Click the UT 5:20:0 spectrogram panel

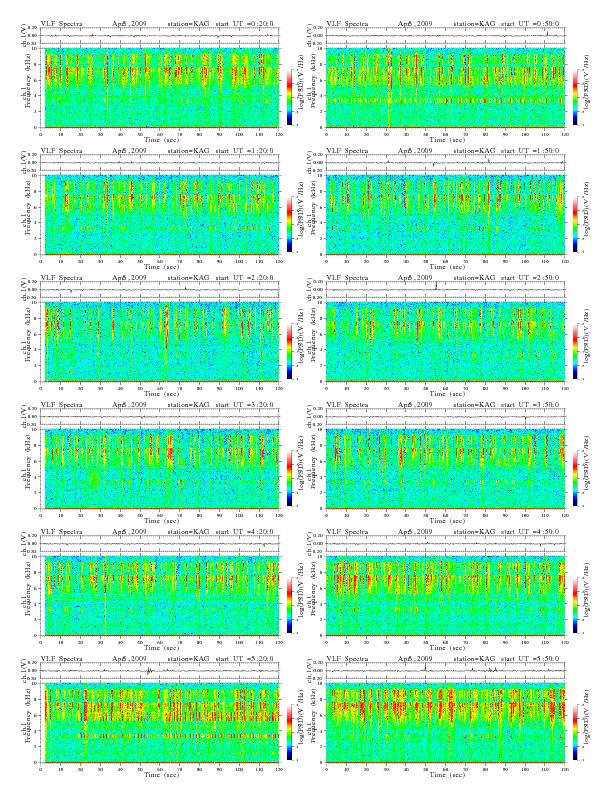coord(160,723)
